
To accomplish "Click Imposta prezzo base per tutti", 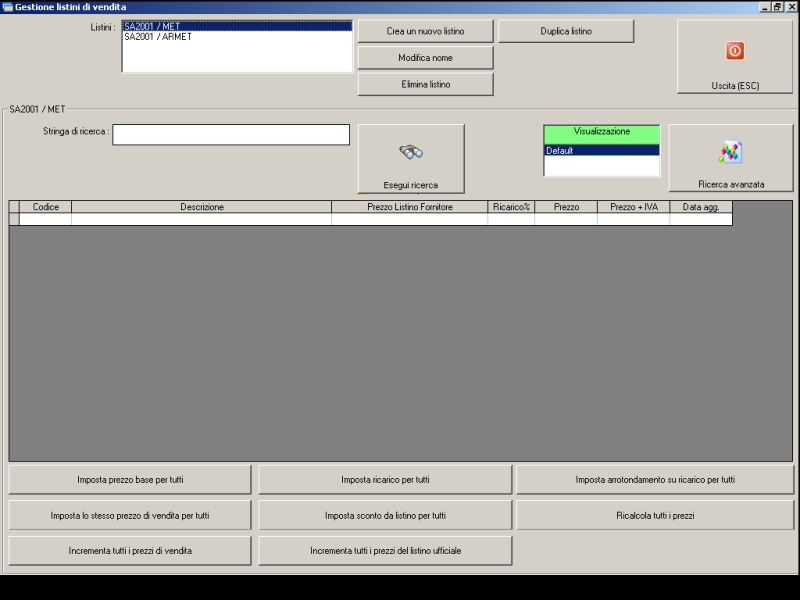I will [x=130, y=480].
